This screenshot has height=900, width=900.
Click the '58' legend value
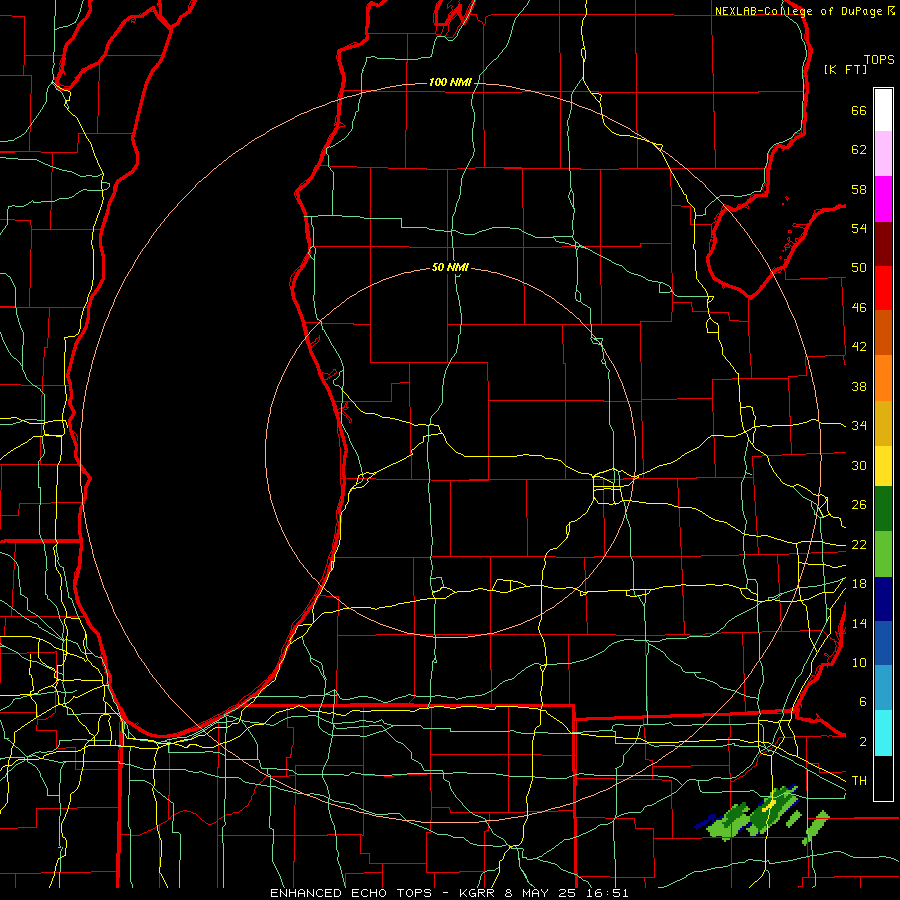pyautogui.click(x=859, y=190)
